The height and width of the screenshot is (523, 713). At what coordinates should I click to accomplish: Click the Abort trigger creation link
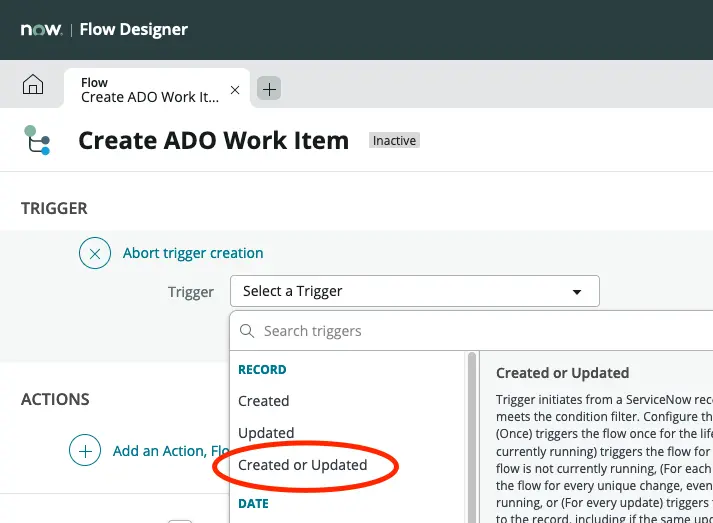193,253
